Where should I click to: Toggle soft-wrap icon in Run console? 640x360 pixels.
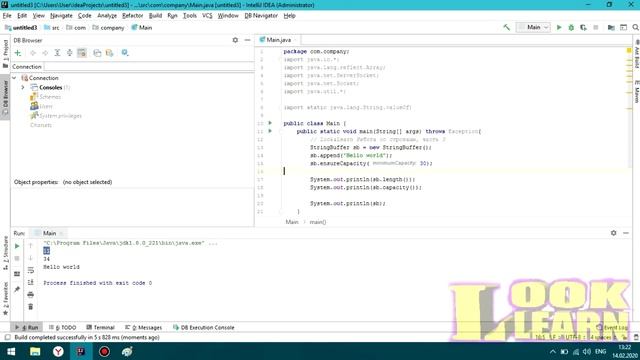pyautogui.click(x=31, y=270)
